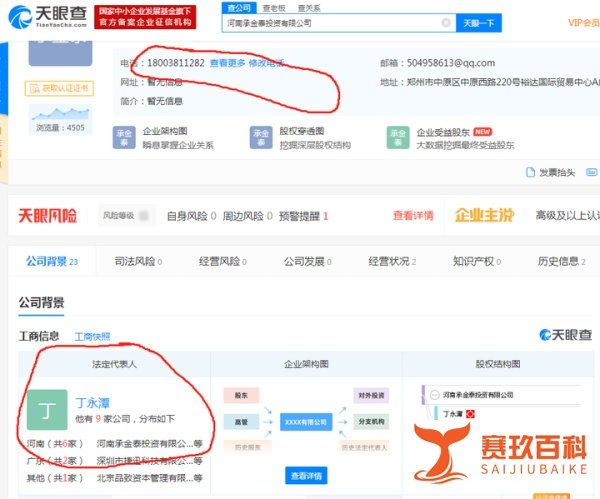This screenshot has height=499, width=600.
Task: Click the 分支机构 box in structure chart
Action: point(371,422)
